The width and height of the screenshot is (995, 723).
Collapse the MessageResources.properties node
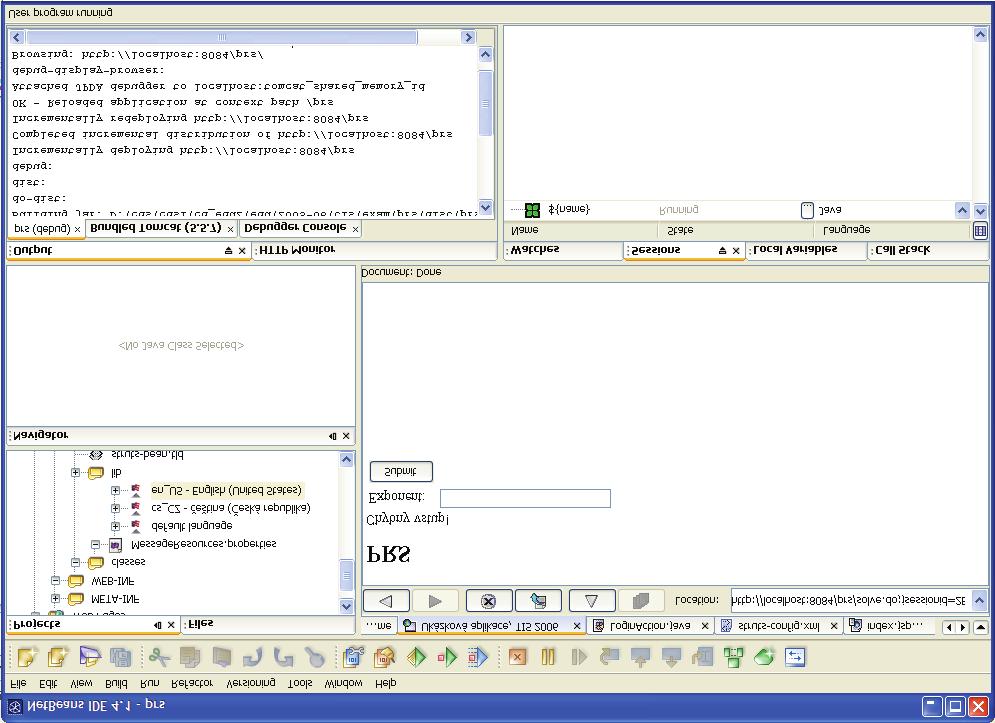click(95, 544)
